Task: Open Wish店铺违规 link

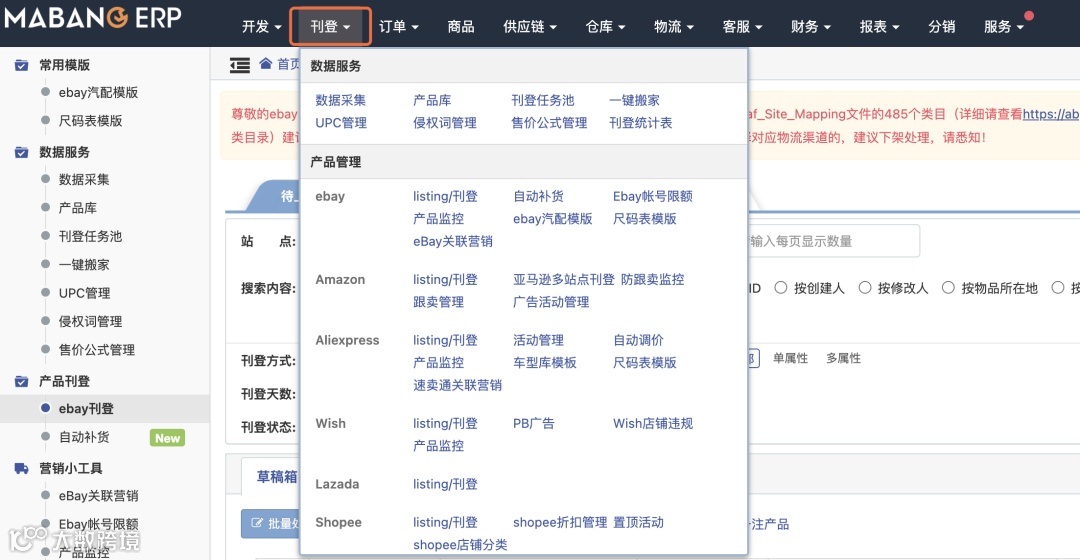Action: tap(653, 424)
